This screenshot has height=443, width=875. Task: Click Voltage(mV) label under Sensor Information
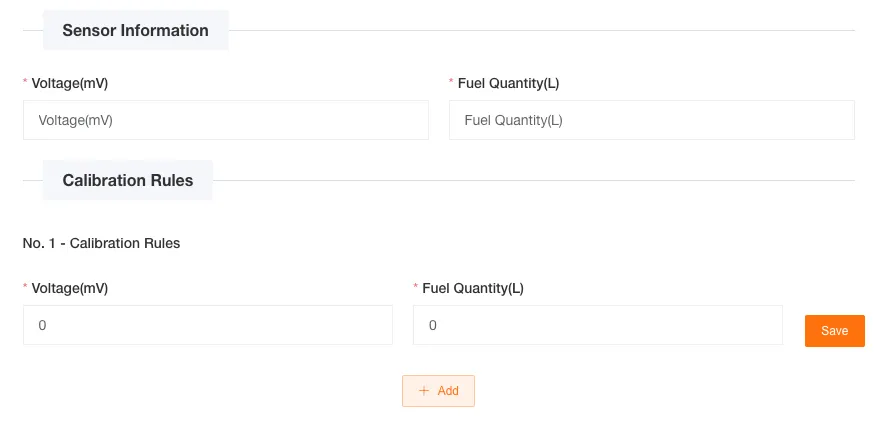click(70, 84)
